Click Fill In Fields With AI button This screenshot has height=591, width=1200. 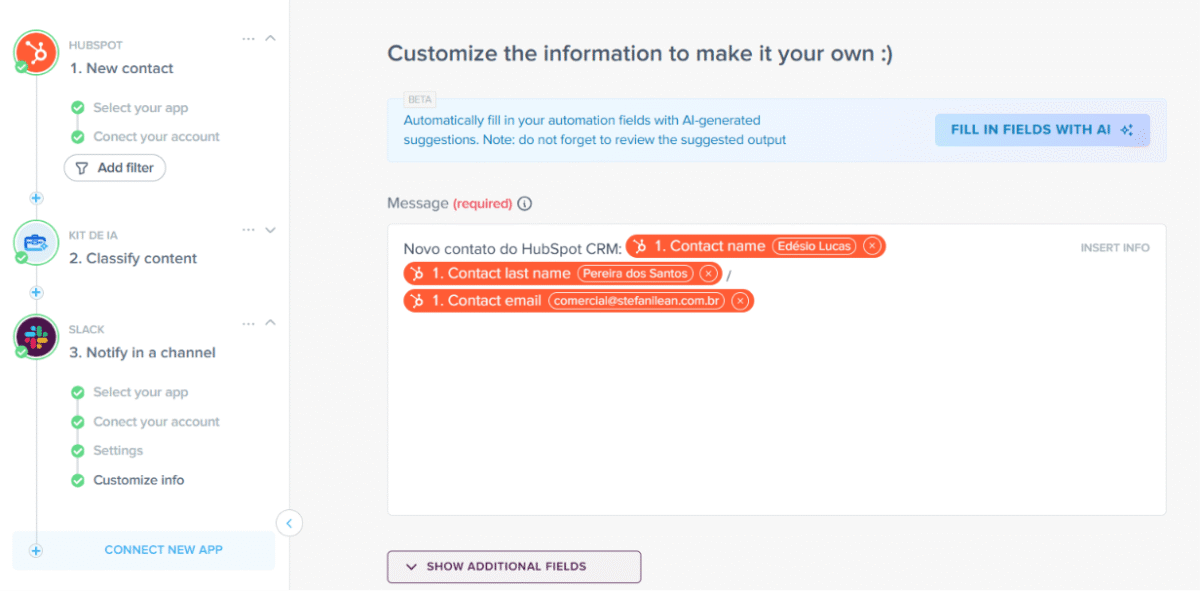1042,130
